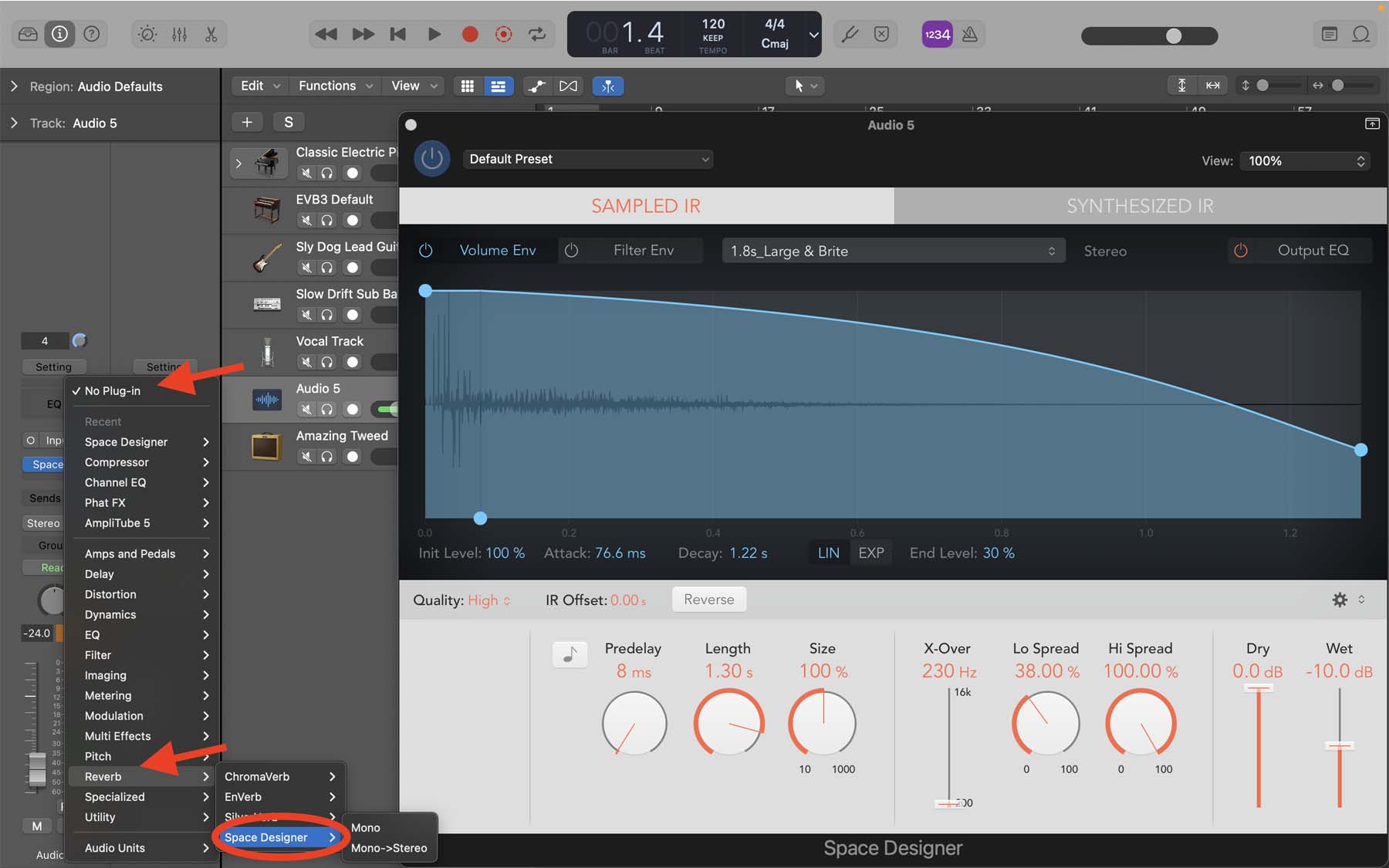Choose Mono->Stereo in Space Designer submenu

coord(389,847)
